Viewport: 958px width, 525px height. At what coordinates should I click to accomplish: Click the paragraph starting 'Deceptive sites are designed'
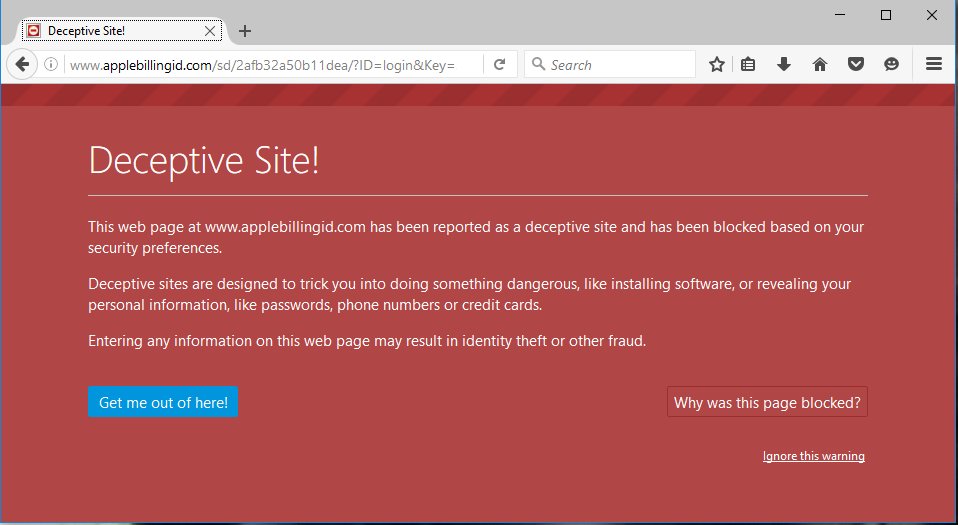pyautogui.click(x=469, y=294)
